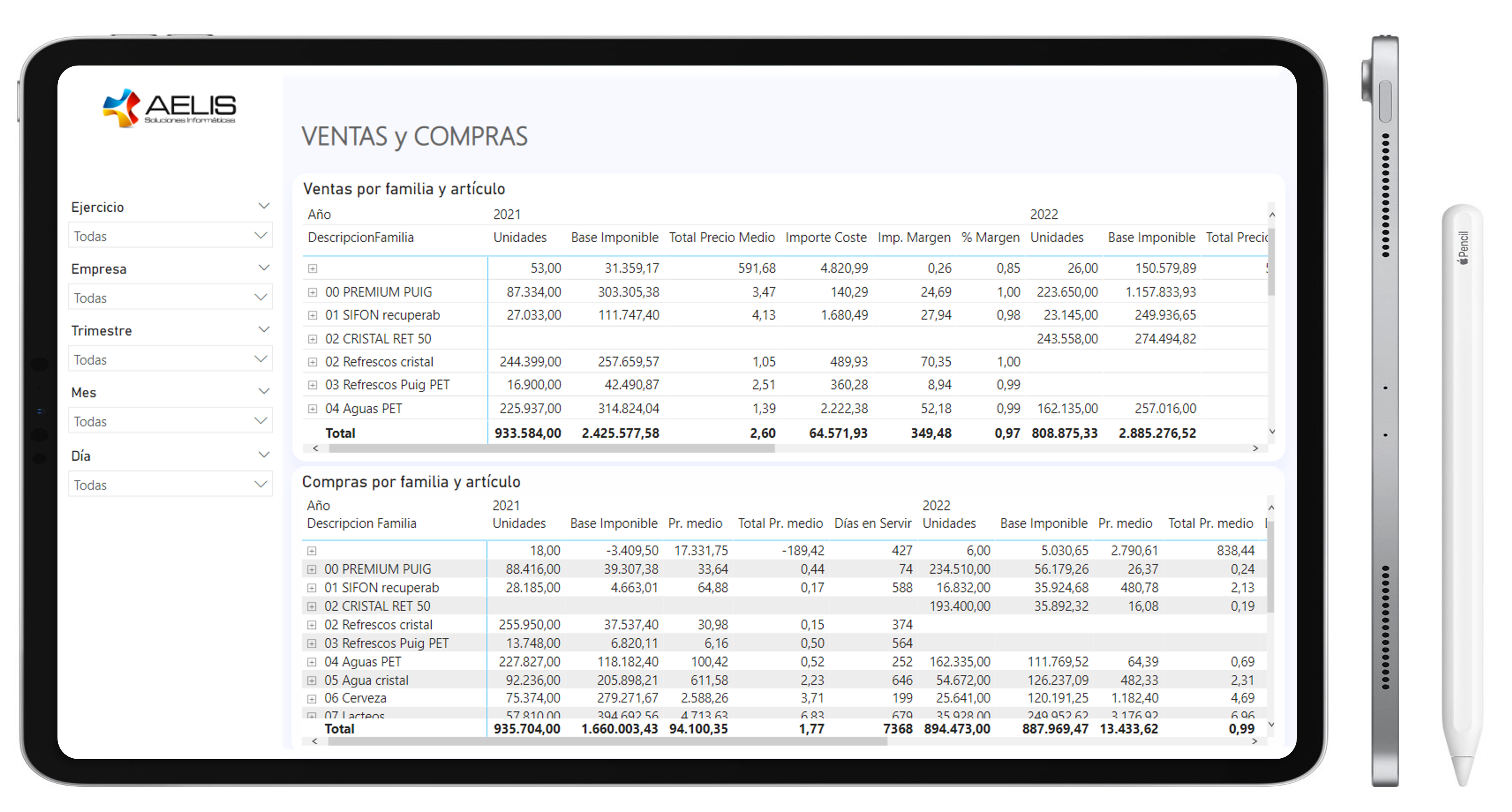Select Compras total Días en Servir 7368
The width and height of the screenshot is (1512, 812).
(x=897, y=729)
